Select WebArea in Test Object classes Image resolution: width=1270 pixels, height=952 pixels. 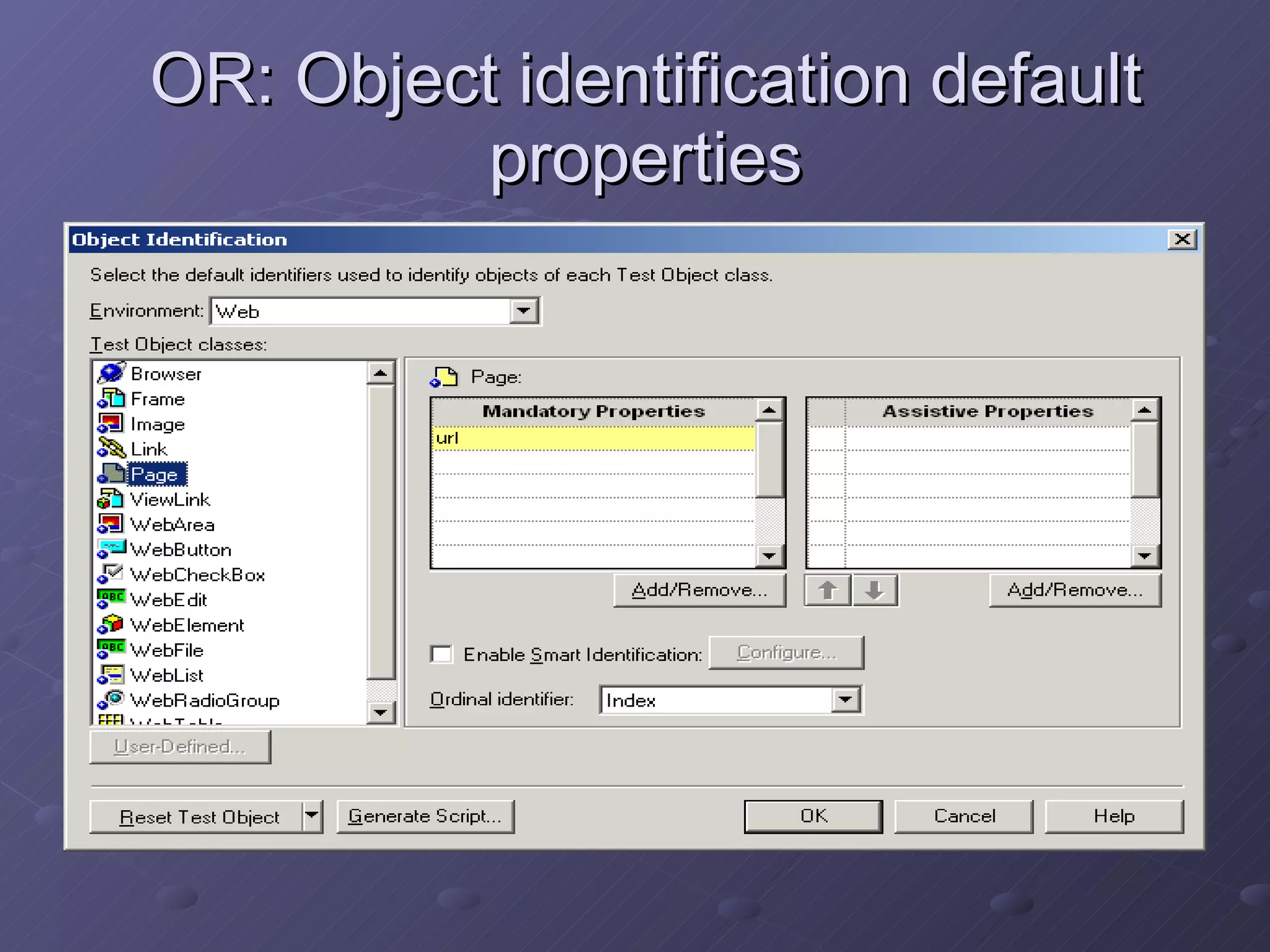172,525
